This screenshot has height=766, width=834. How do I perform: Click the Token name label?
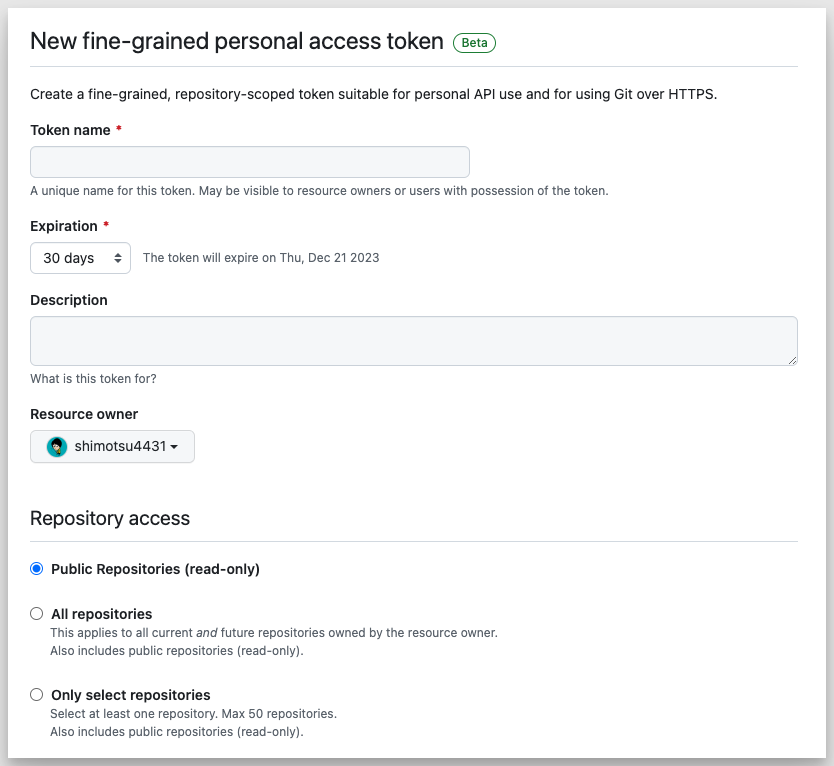pyautogui.click(x=70, y=129)
